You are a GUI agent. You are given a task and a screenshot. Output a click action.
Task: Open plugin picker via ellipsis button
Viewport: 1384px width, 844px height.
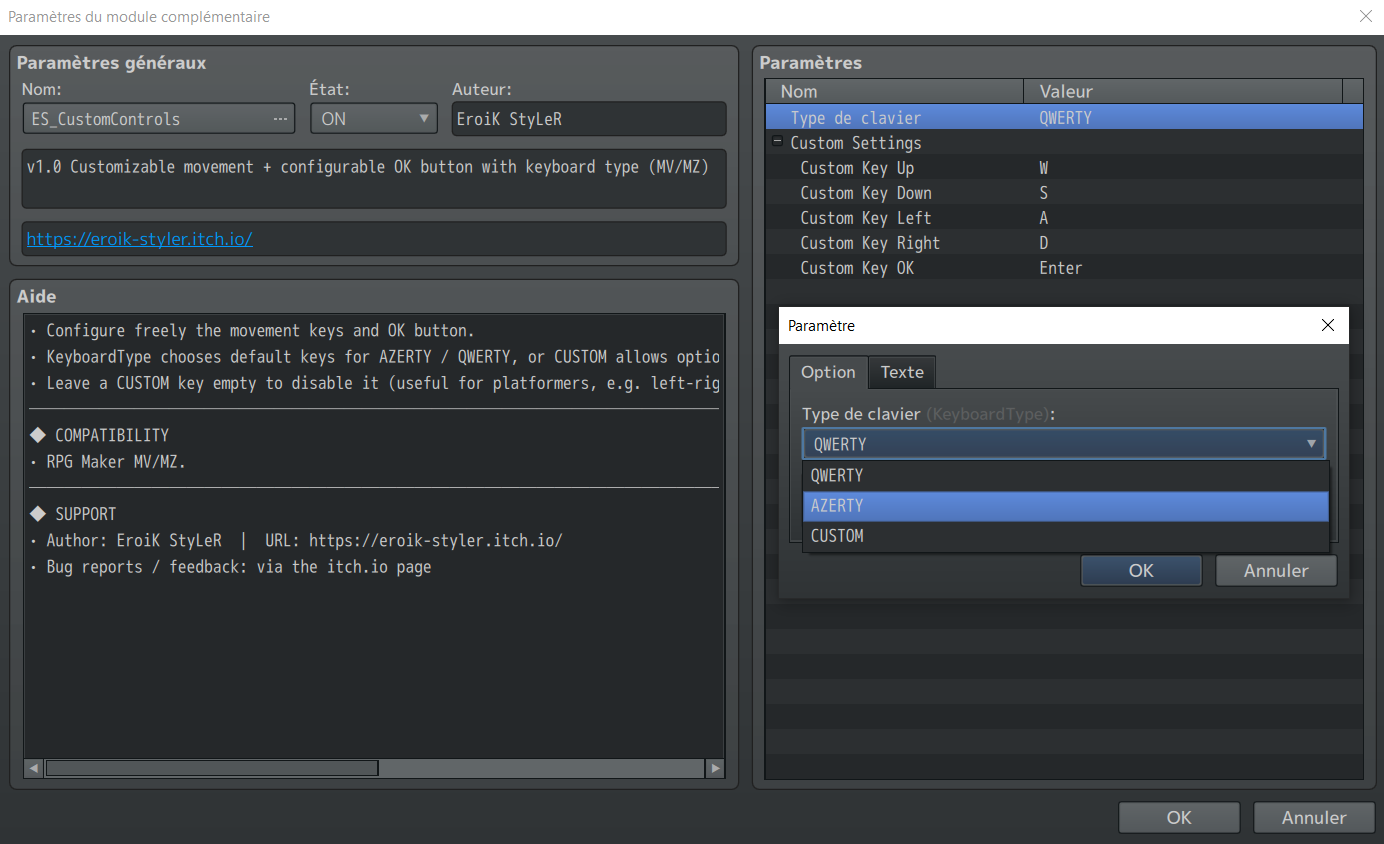(280, 118)
